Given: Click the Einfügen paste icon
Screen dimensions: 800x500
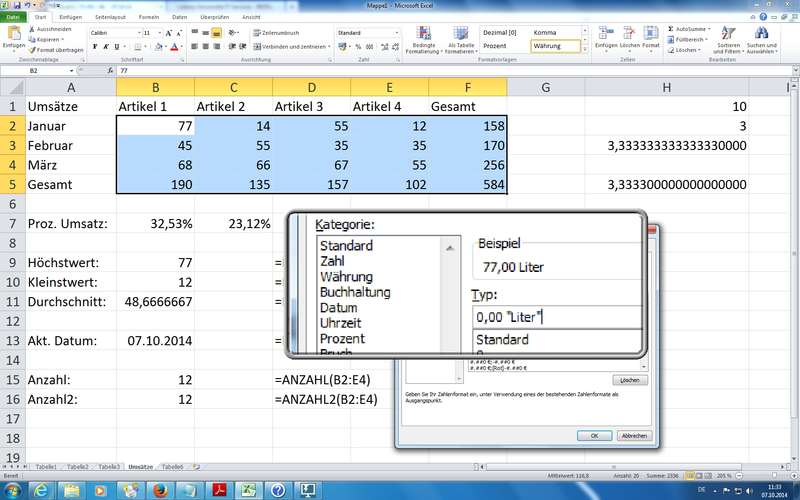Looking at the screenshot, I should (13, 35).
